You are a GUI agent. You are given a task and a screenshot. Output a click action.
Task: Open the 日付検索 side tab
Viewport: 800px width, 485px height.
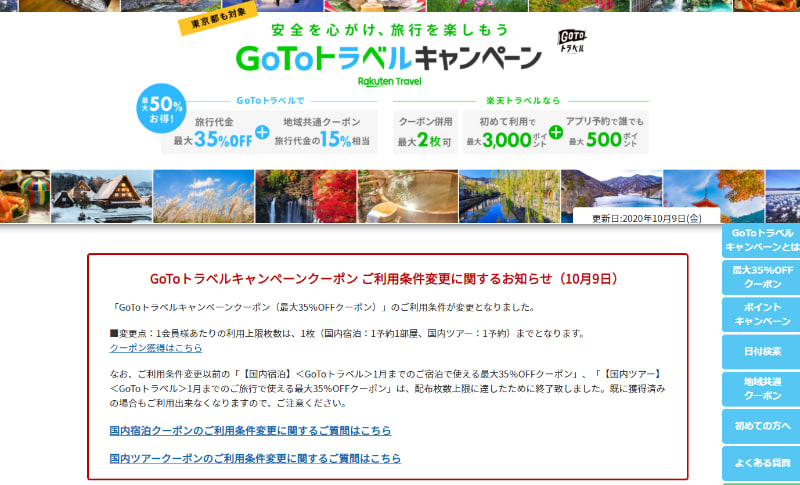pos(761,351)
